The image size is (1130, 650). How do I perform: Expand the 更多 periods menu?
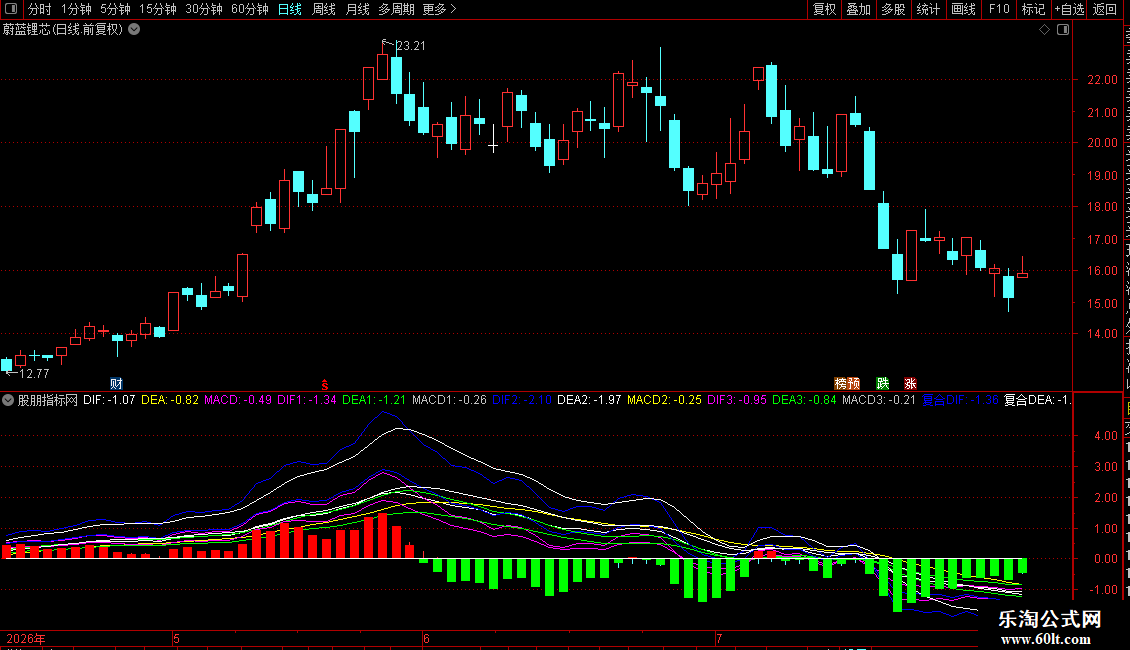[x=440, y=9]
